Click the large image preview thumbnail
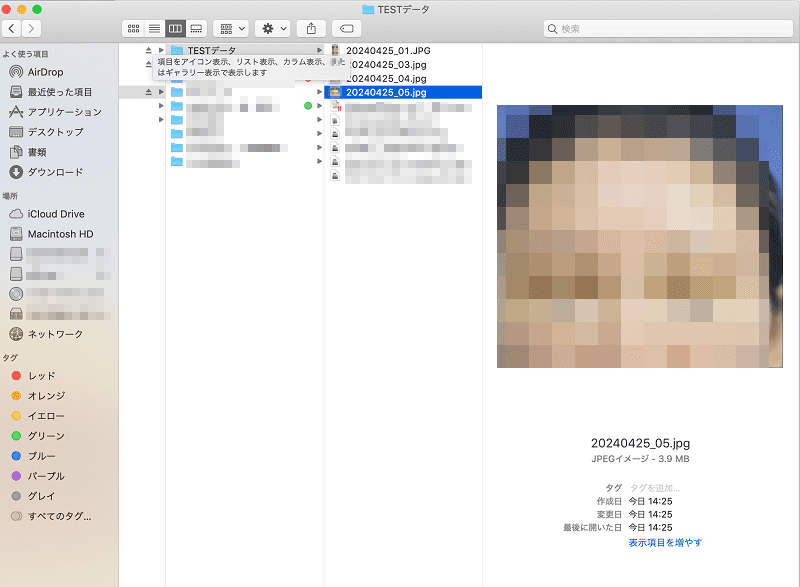The width and height of the screenshot is (800, 587). point(640,236)
